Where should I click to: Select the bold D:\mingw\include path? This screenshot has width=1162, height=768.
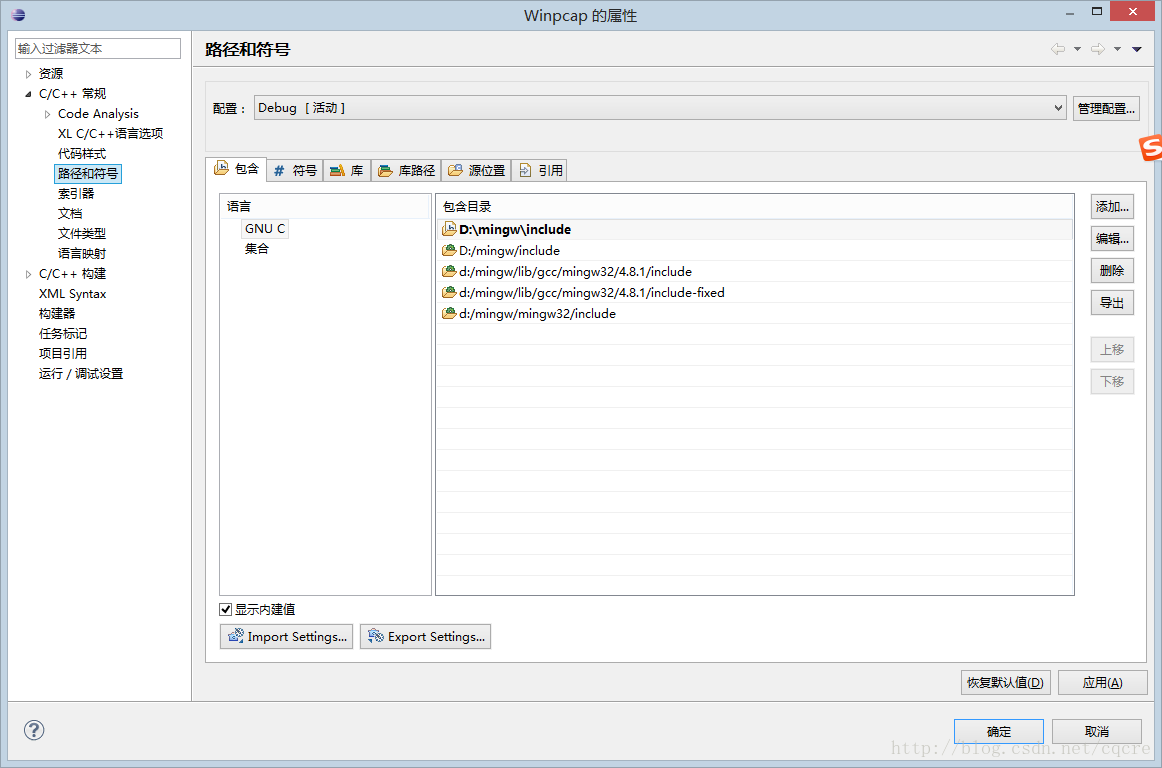pyautogui.click(x=515, y=230)
